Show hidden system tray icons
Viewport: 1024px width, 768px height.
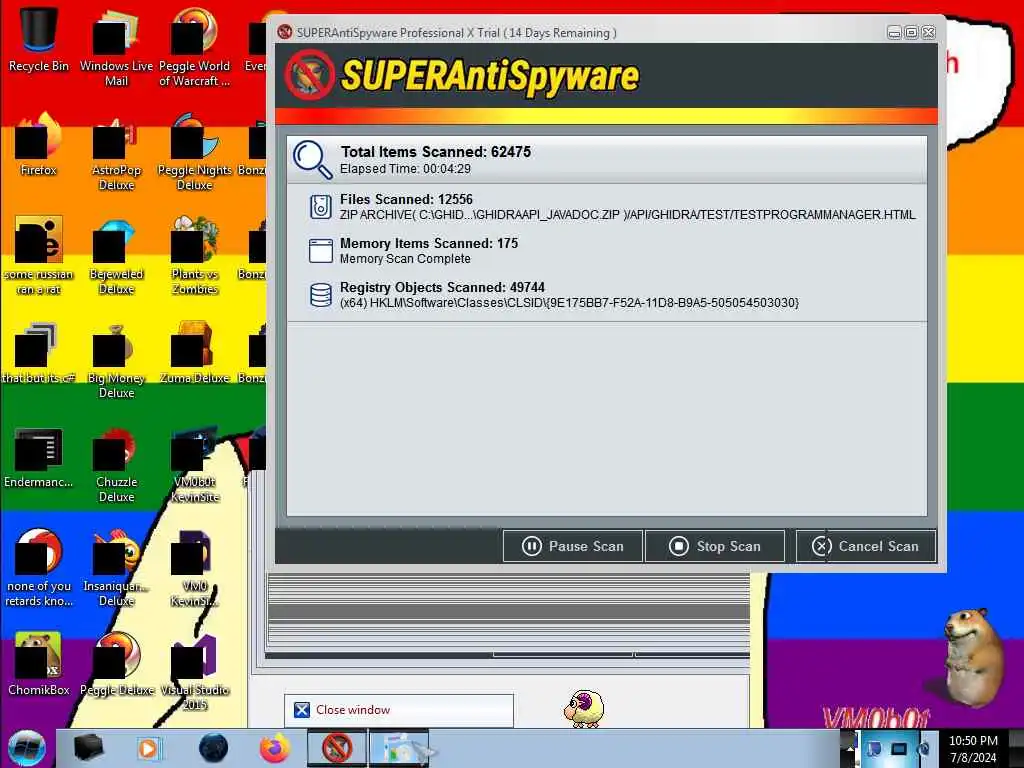(850, 748)
